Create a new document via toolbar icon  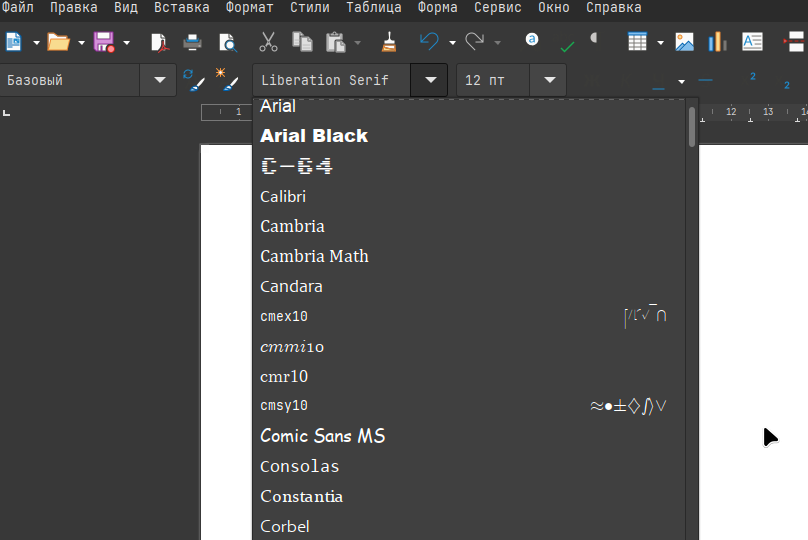(13, 42)
